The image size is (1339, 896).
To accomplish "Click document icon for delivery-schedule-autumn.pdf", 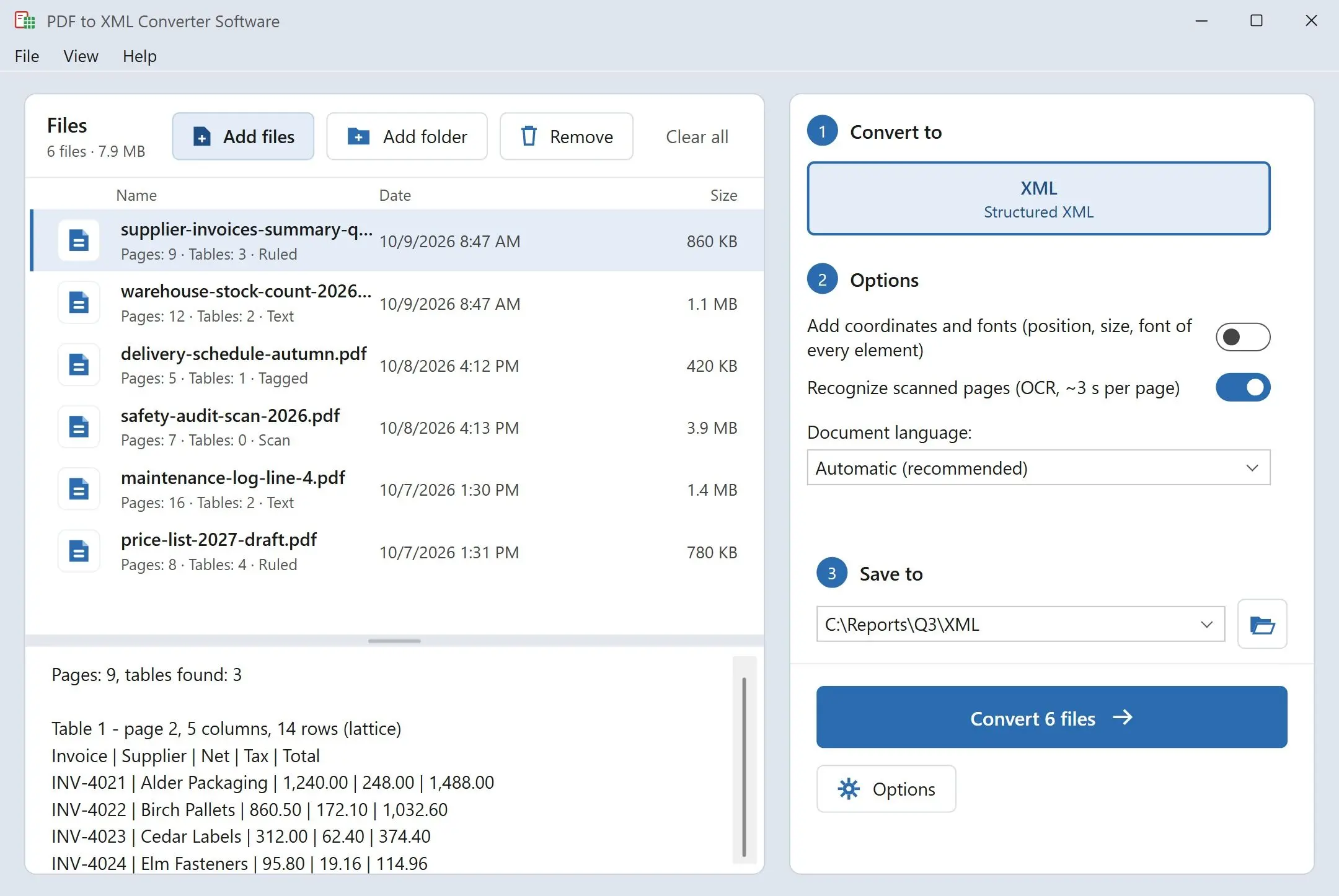I will click(79, 364).
